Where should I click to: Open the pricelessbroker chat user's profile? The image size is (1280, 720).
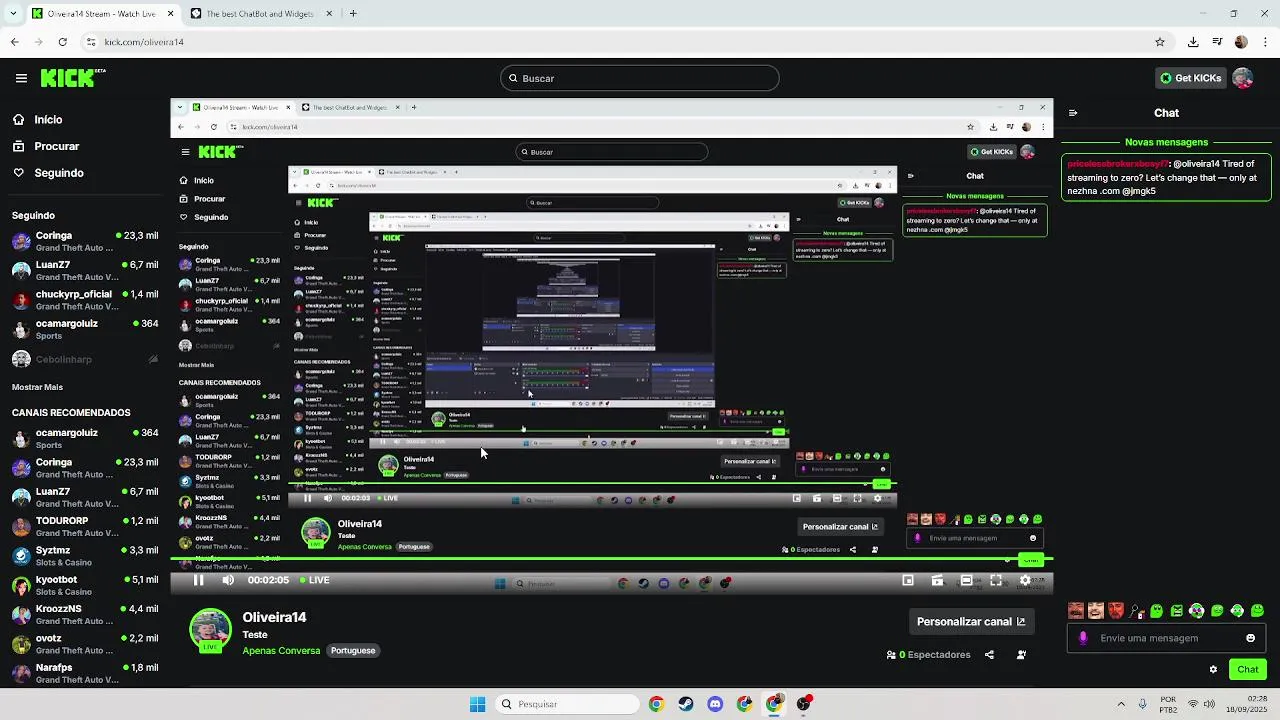click(x=1117, y=163)
